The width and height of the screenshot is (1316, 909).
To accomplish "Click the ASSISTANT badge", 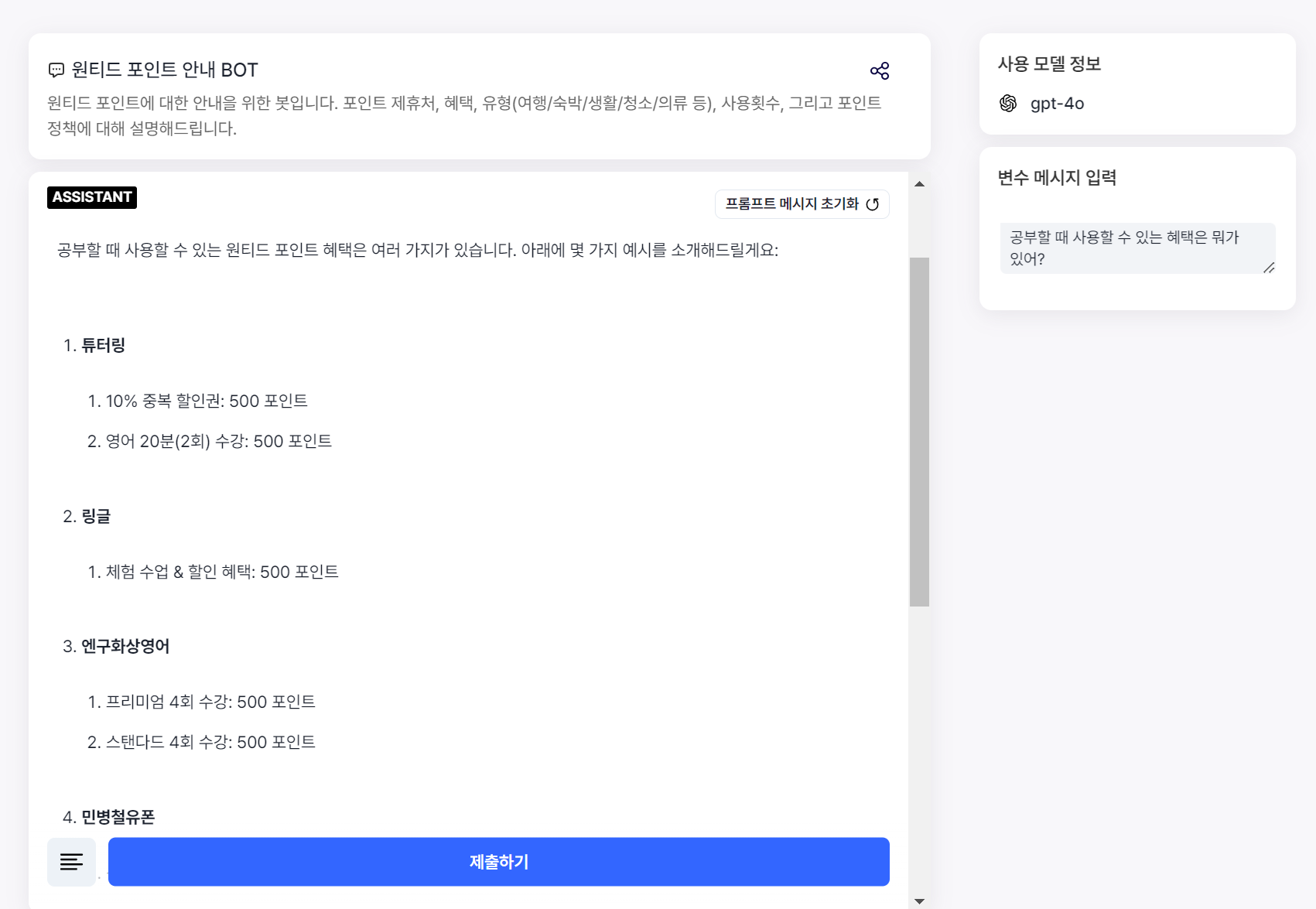I will click(92, 197).
